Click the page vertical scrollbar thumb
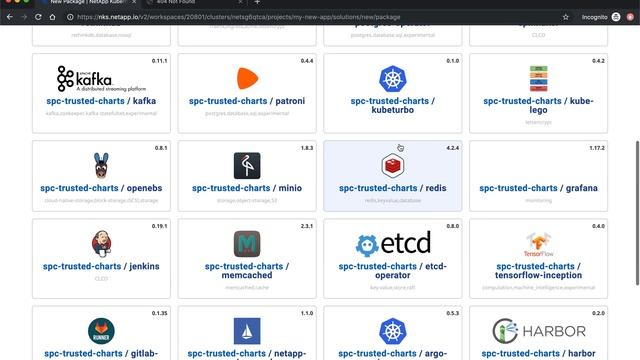640x360 pixels. pyautogui.click(x=637, y=213)
